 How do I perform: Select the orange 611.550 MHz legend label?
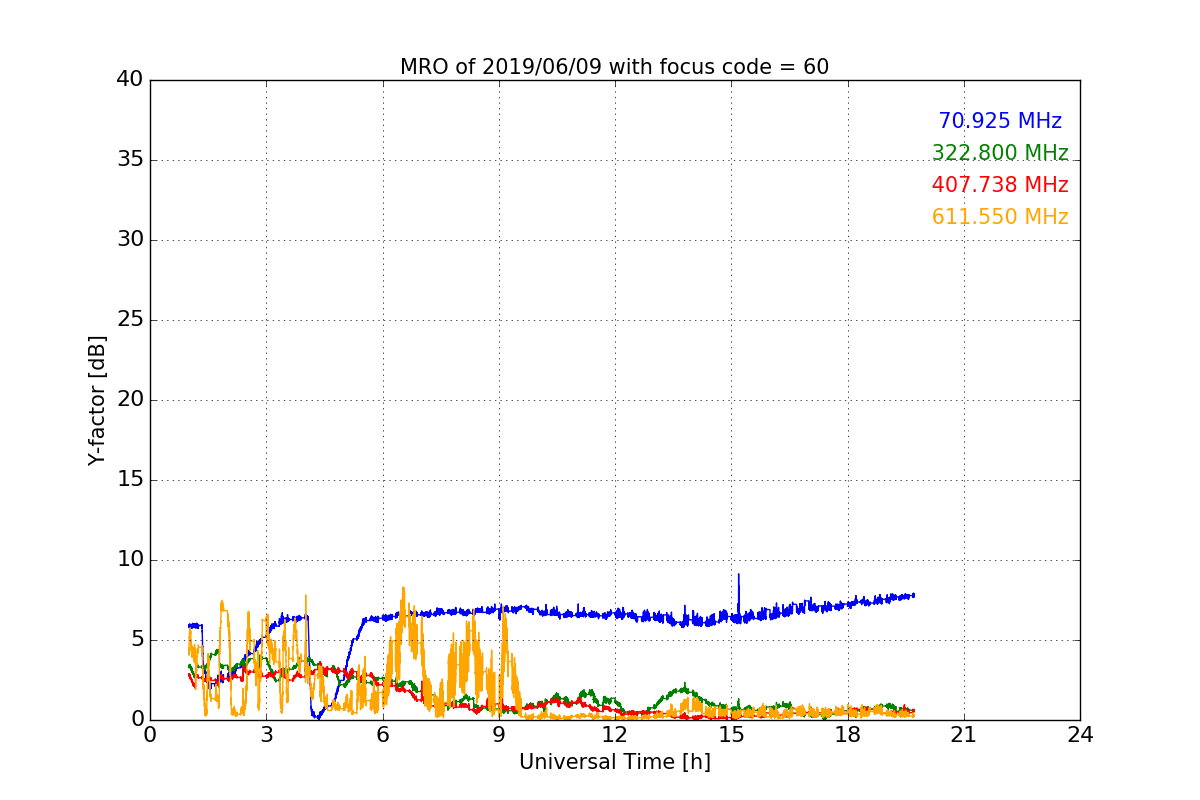[1000, 217]
